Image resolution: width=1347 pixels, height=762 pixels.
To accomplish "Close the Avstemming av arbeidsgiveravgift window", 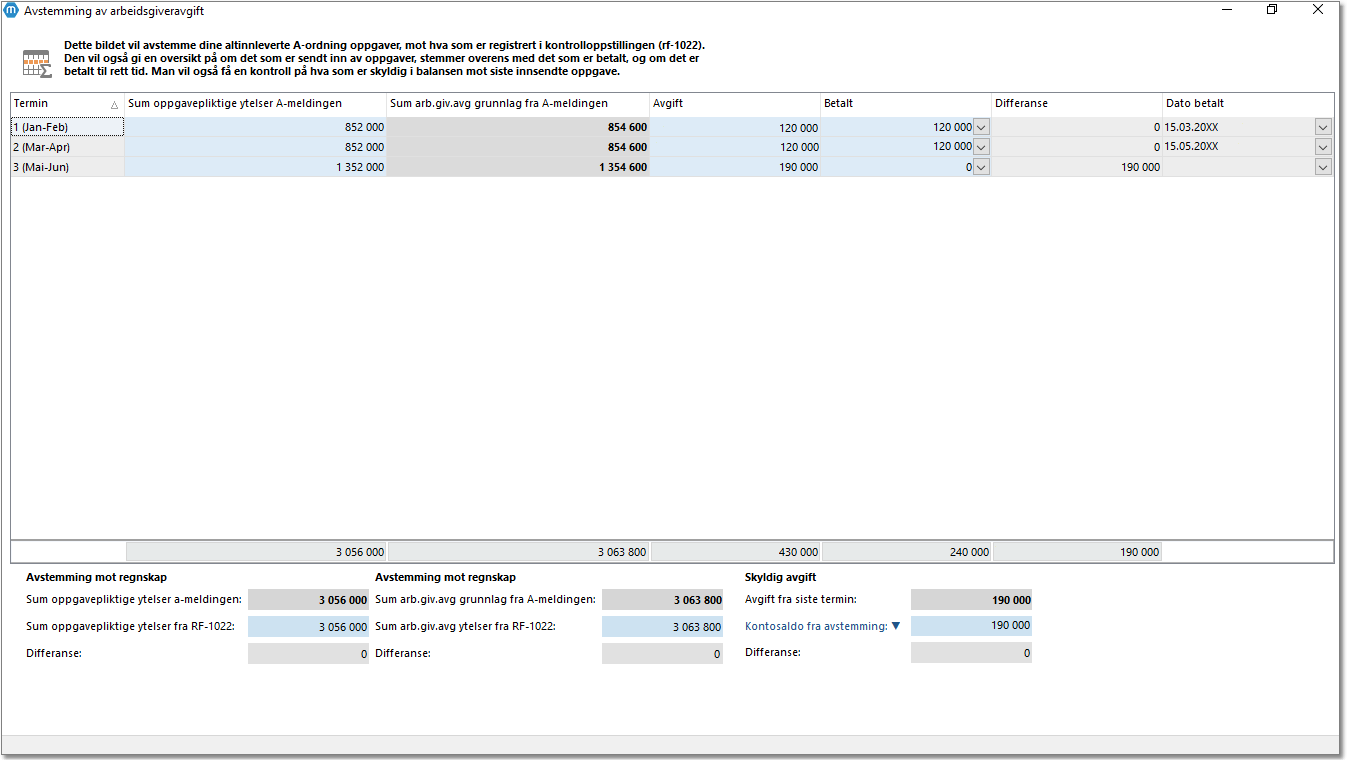I will [x=1318, y=10].
